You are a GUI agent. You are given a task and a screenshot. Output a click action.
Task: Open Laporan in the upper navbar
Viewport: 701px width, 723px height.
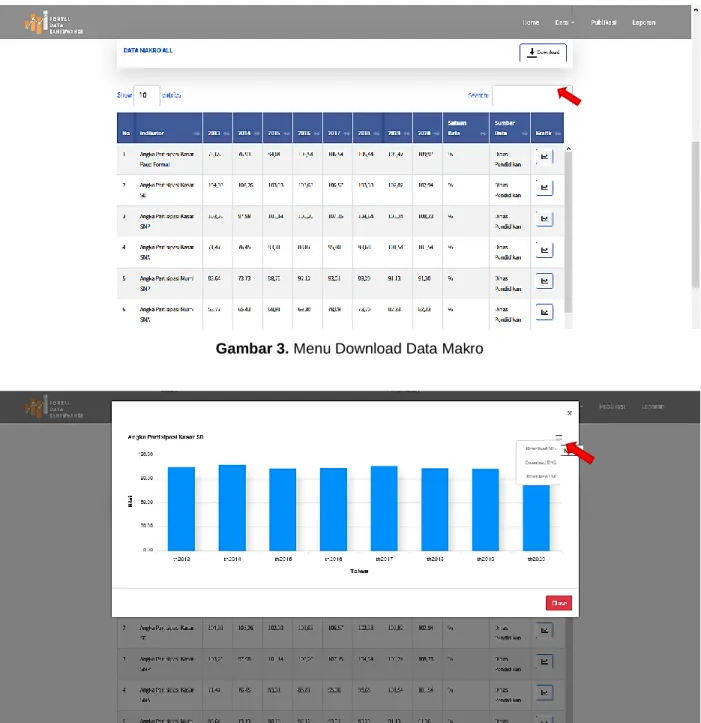tap(643, 23)
